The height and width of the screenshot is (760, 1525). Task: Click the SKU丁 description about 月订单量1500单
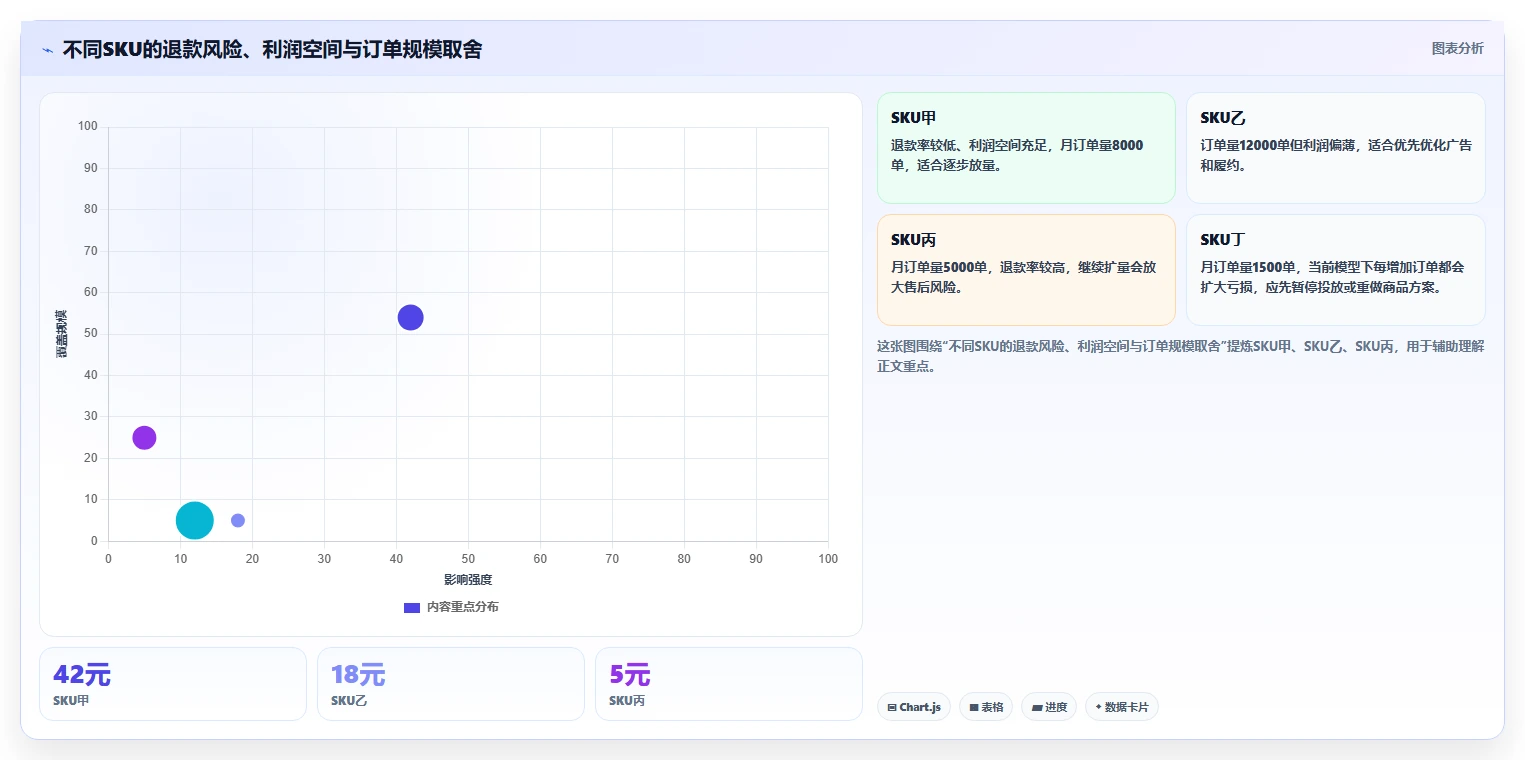coord(1332,277)
